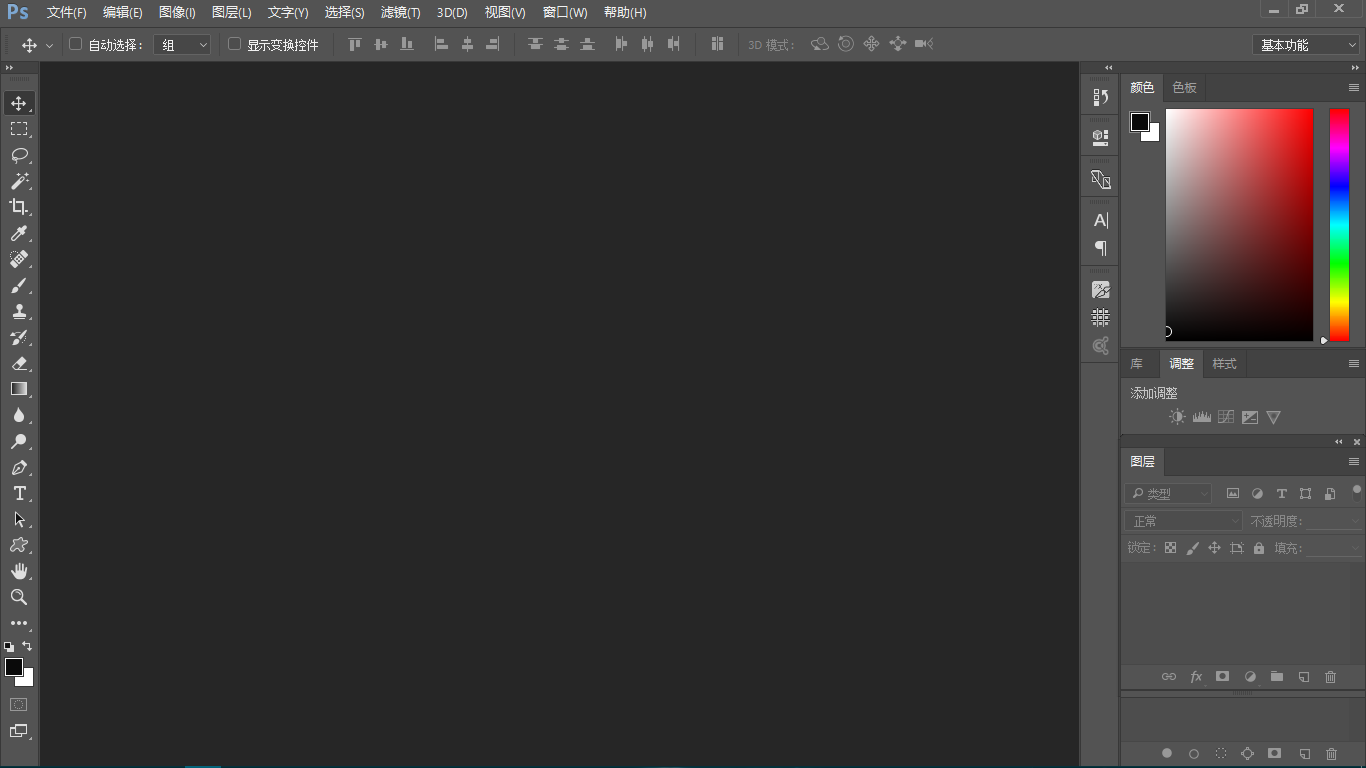Toggle lock transparent pixels

point(1170,548)
